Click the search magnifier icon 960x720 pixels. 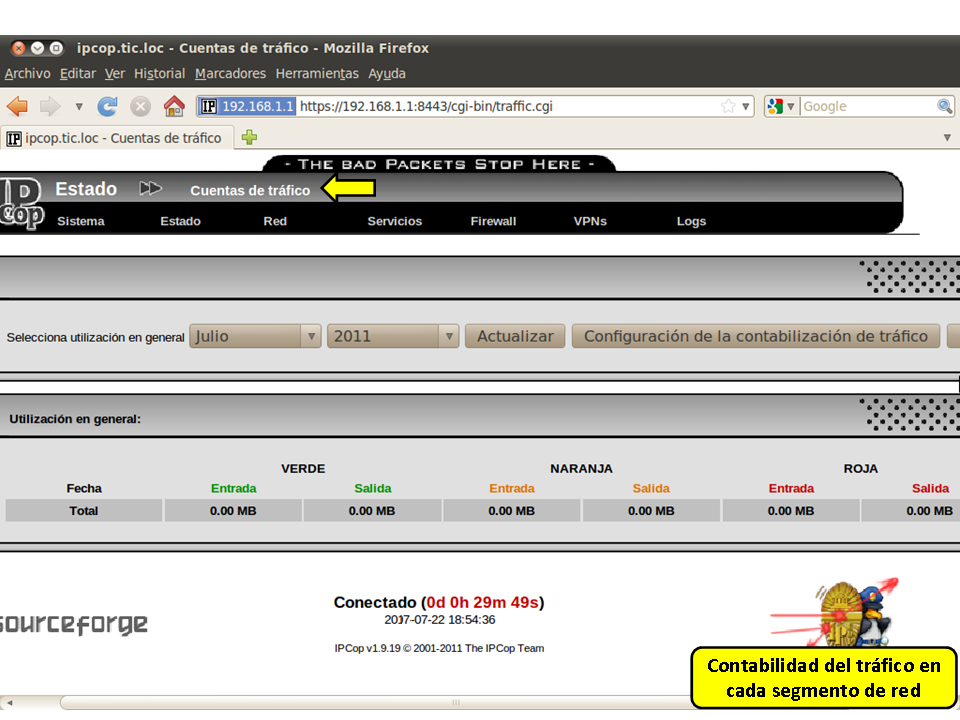tap(944, 106)
